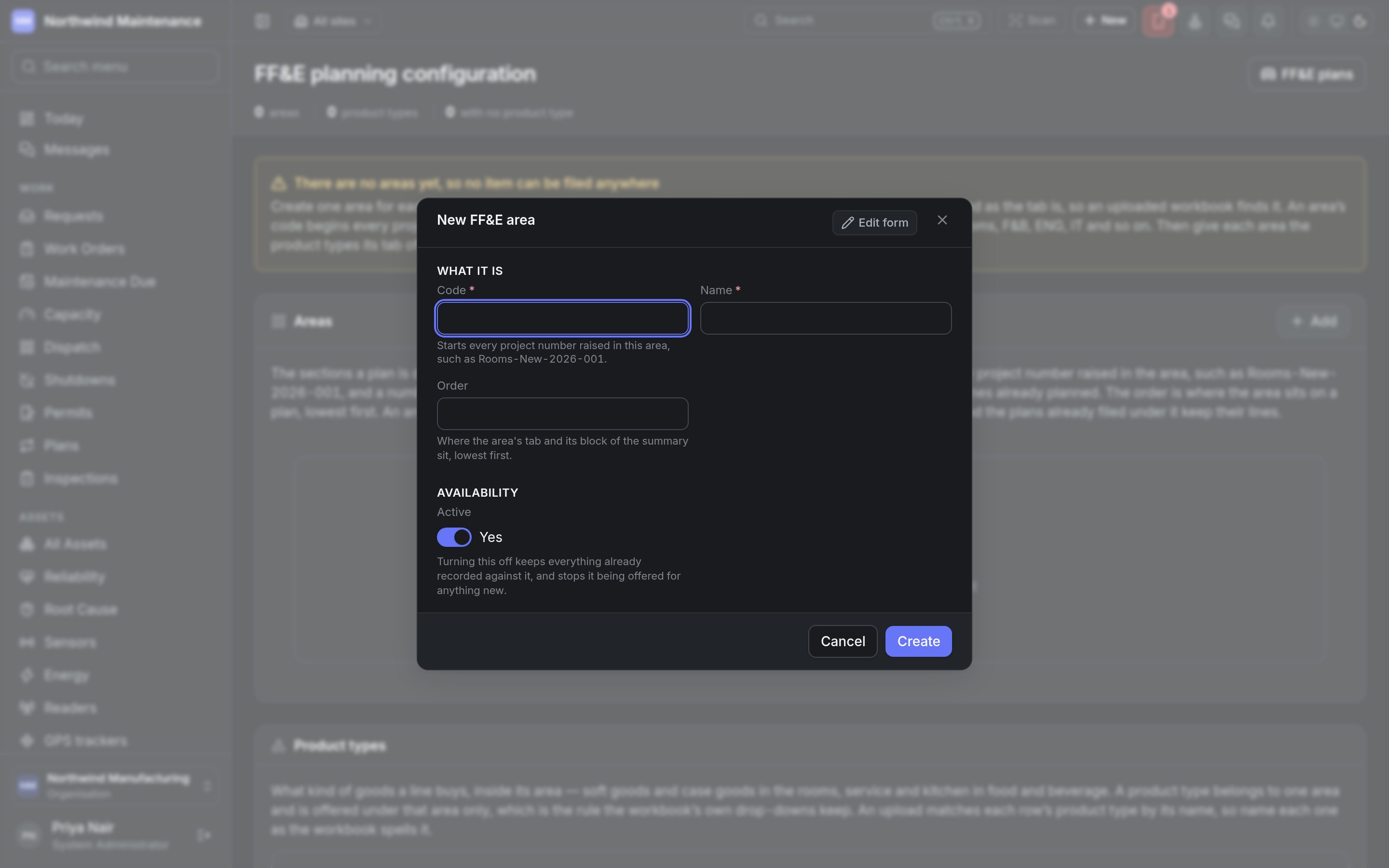Viewport: 1389px width, 868px height.
Task: Toggle the sidebar collapse icon in top bar
Action: 262,21
